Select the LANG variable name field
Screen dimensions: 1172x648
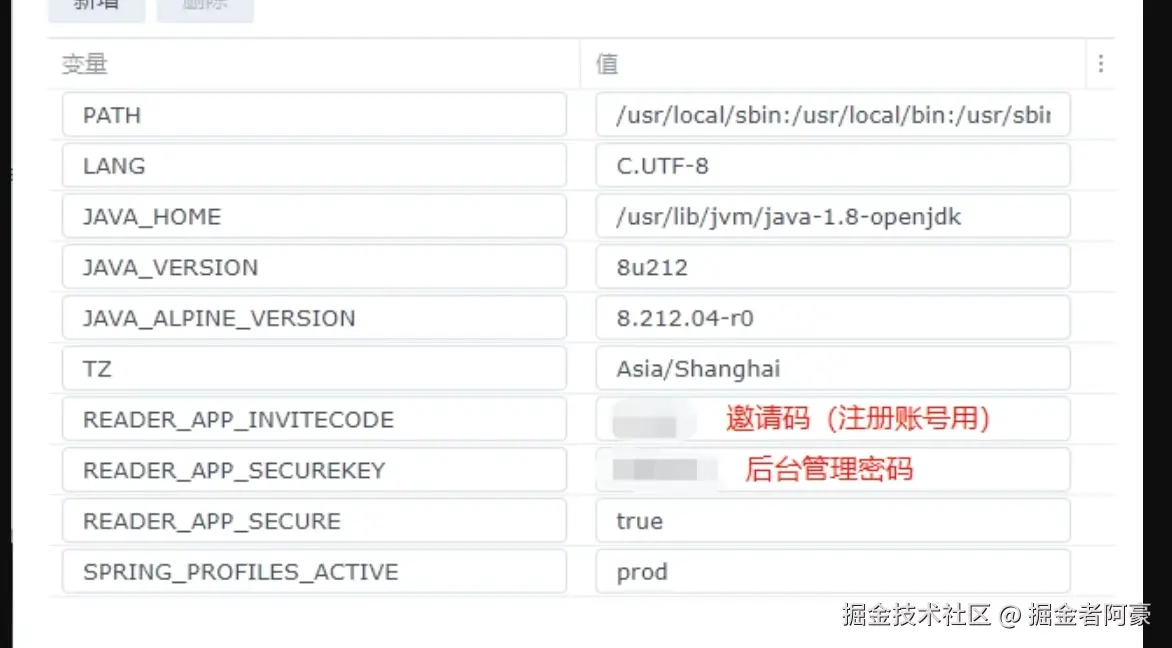click(x=314, y=166)
